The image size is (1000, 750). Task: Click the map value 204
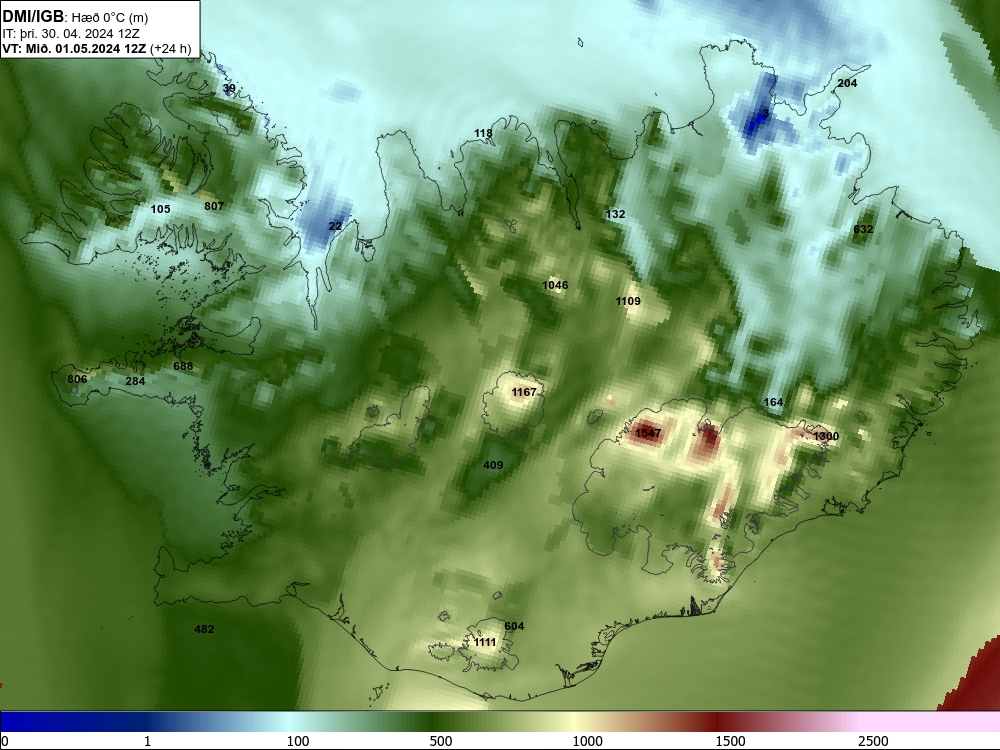[x=847, y=84]
